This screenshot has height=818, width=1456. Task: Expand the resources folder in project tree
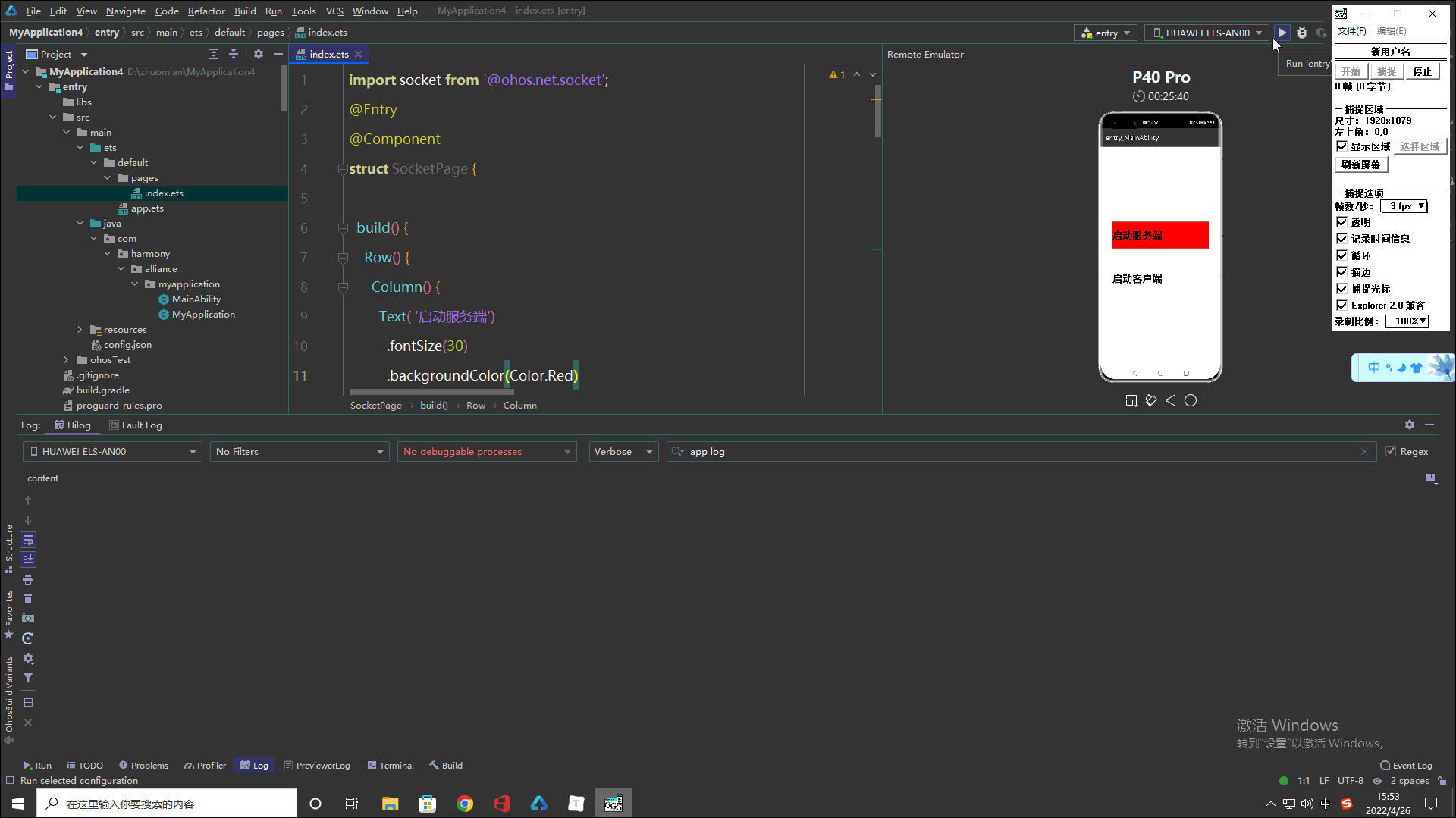pos(80,329)
